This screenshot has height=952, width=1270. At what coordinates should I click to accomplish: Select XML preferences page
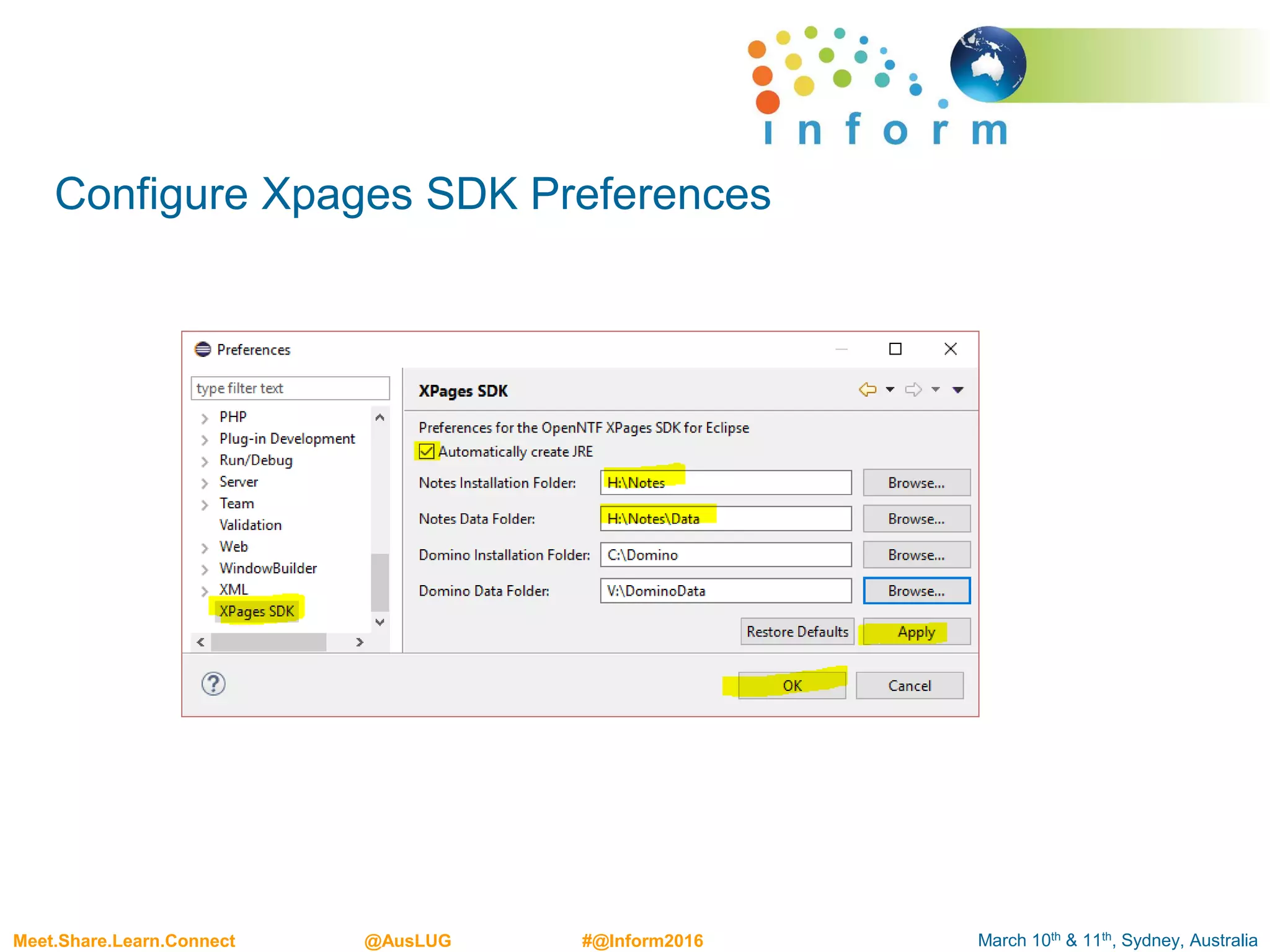(x=233, y=589)
